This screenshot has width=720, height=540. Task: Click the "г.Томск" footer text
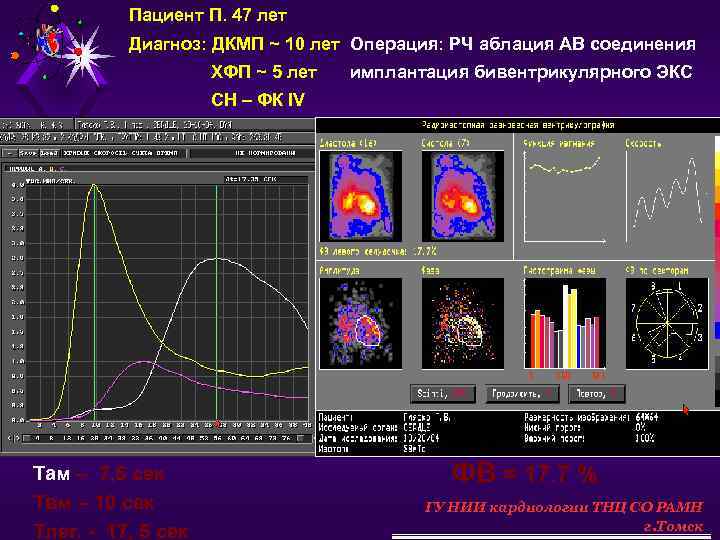[673, 527]
